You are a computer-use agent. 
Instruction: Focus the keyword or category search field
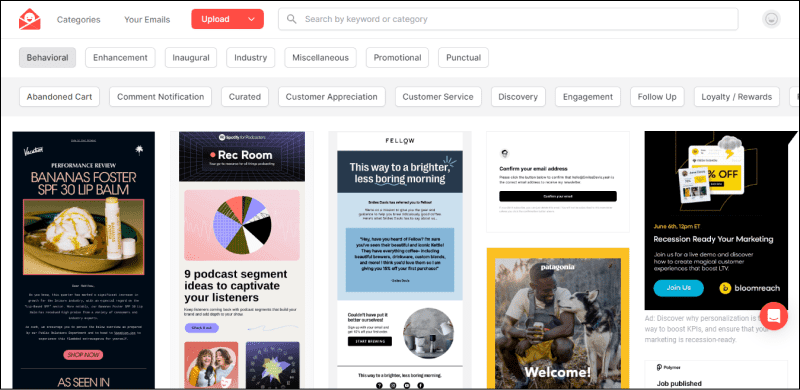pos(508,19)
